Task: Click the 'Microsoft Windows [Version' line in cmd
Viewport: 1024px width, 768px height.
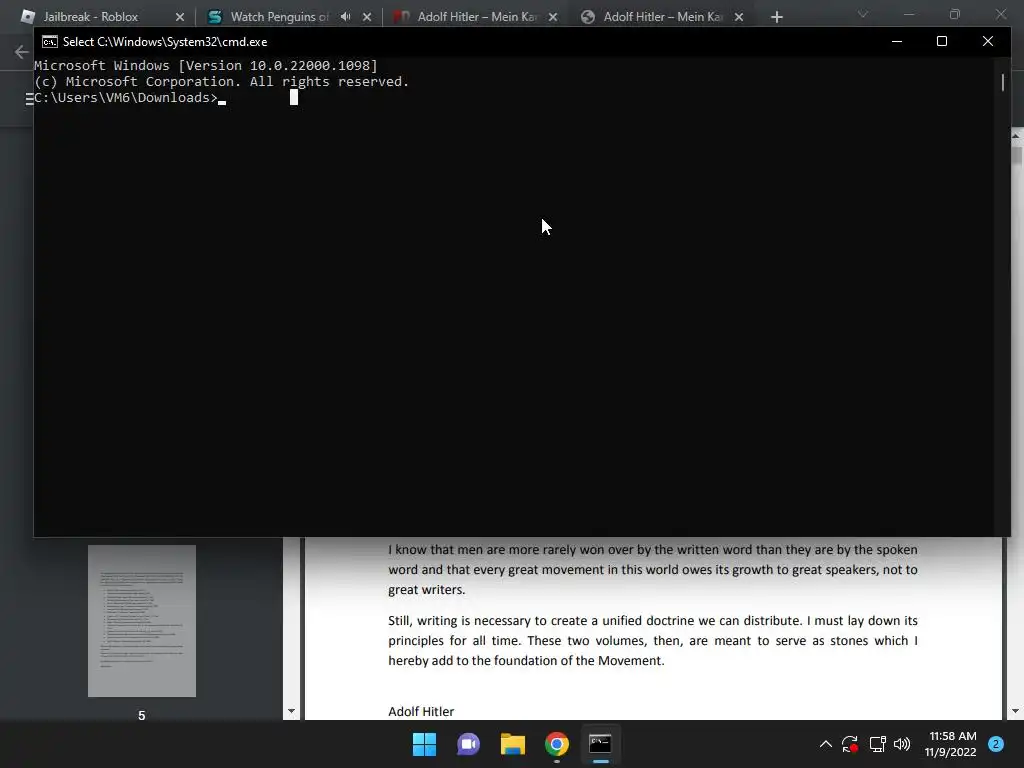Action: click(x=206, y=65)
